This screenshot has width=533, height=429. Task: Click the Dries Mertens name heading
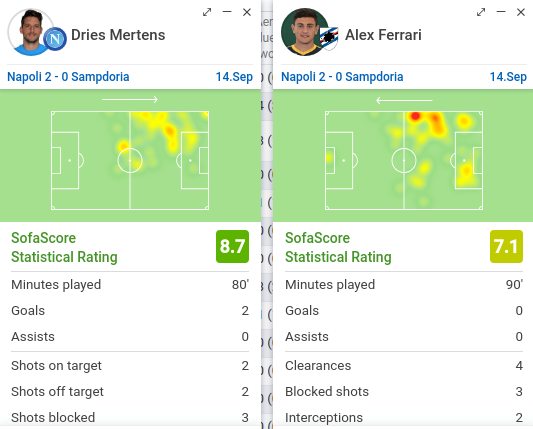pyautogui.click(x=118, y=35)
